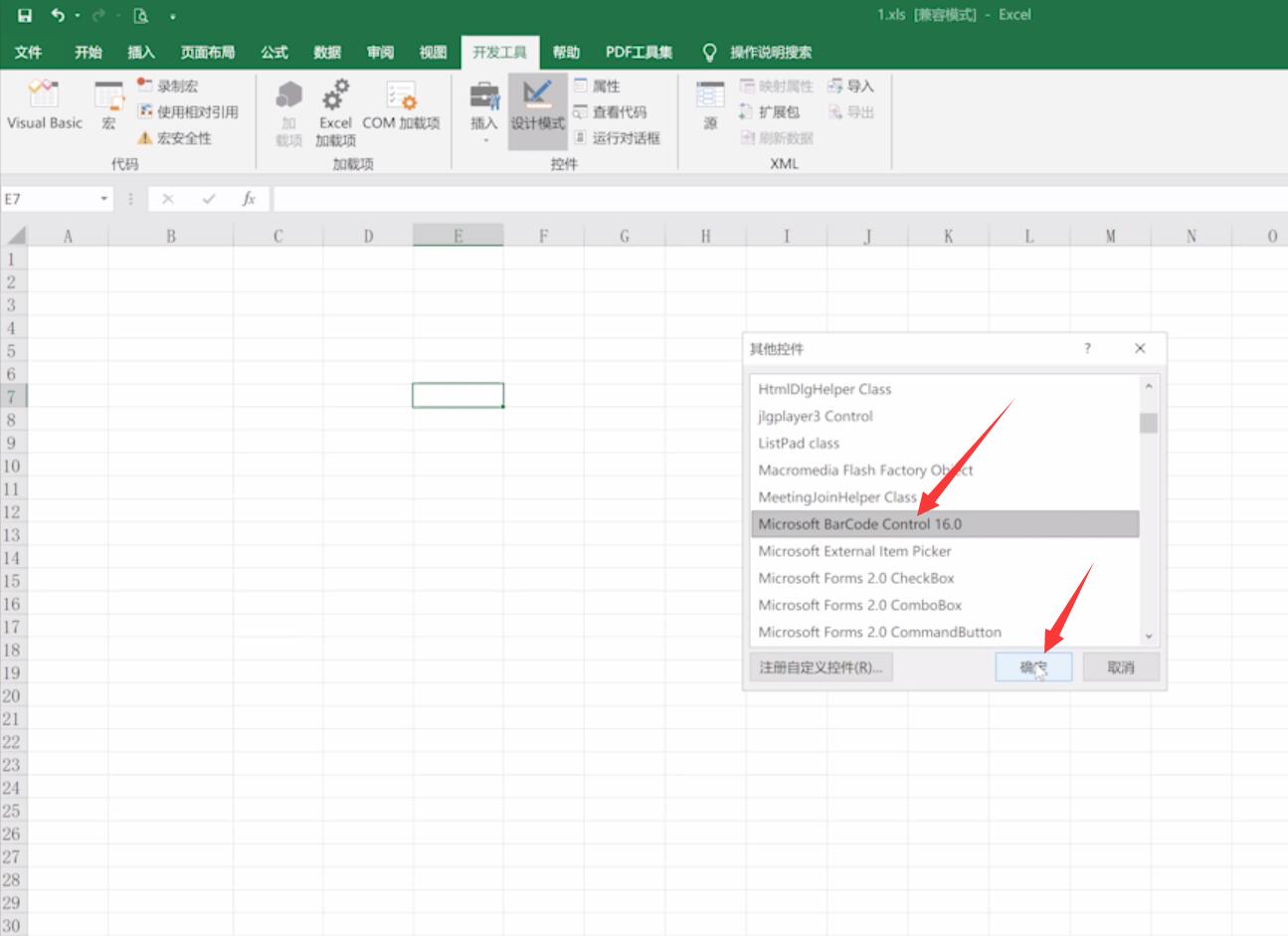1288x936 pixels.
Task: Open print preview from quick access toolbar
Action: click(141, 15)
